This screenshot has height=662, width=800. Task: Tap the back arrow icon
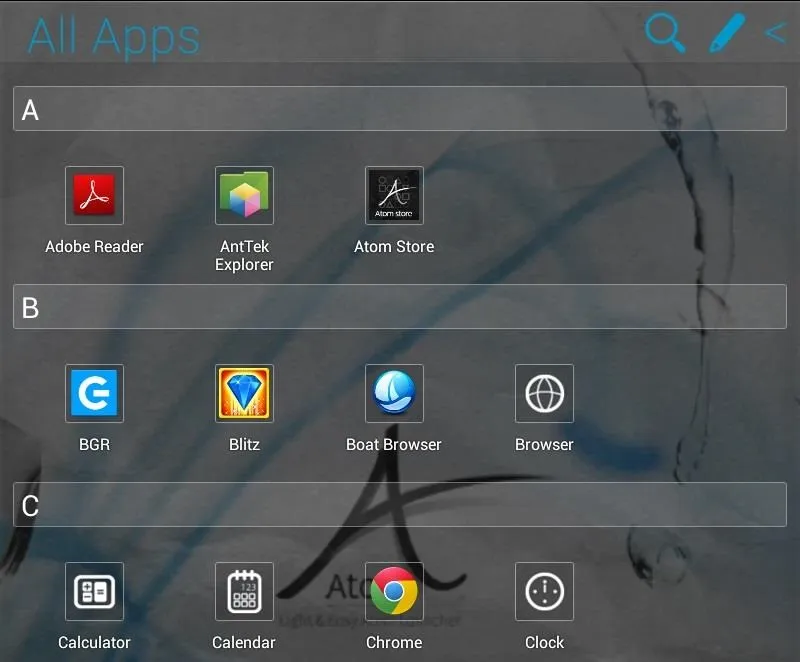[x=776, y=33]
